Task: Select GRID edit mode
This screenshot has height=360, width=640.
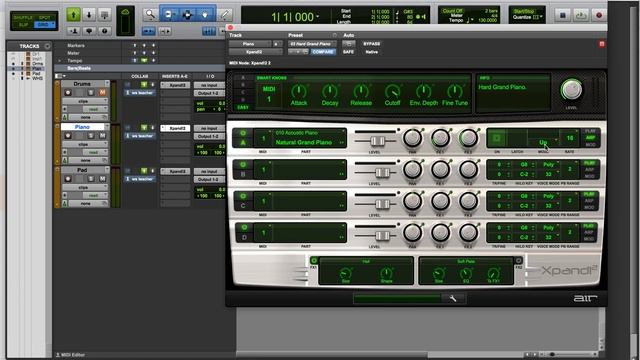Action: [x=43, y=25]
